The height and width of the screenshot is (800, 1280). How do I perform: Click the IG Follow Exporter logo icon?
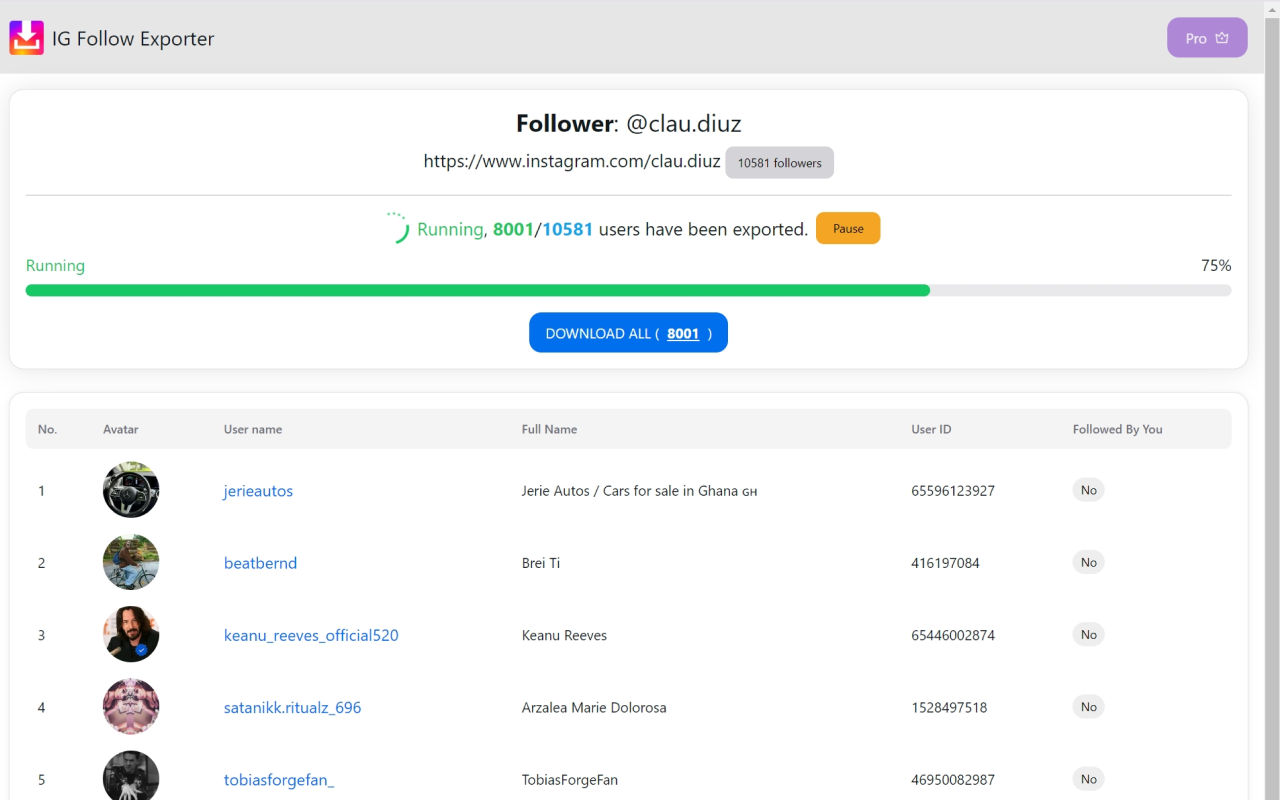coord(26,37)
